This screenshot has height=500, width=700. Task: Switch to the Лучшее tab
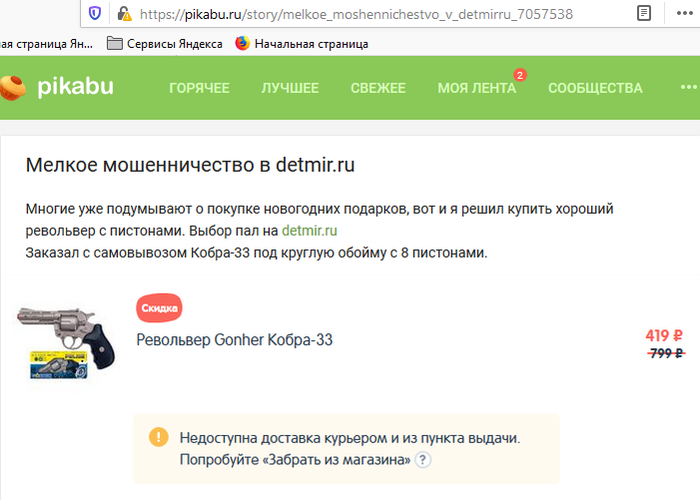[290, 88]
